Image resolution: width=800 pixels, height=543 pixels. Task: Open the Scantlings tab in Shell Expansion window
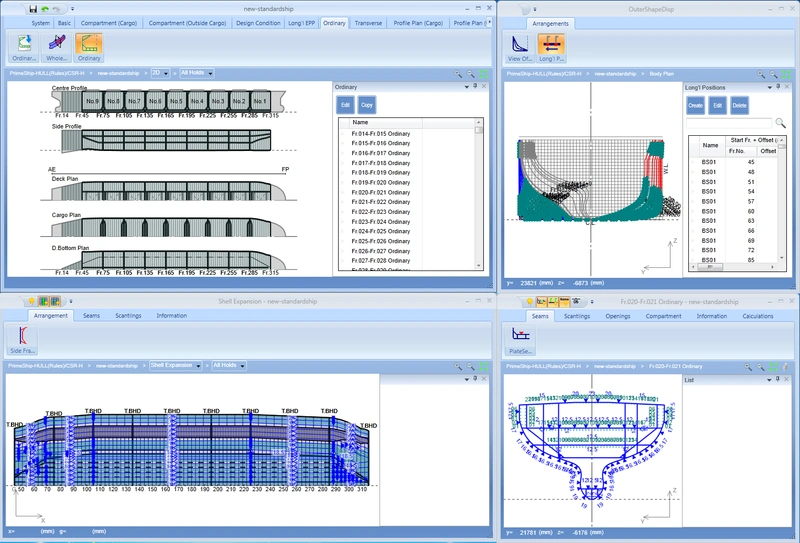click(x=127, y=315)
